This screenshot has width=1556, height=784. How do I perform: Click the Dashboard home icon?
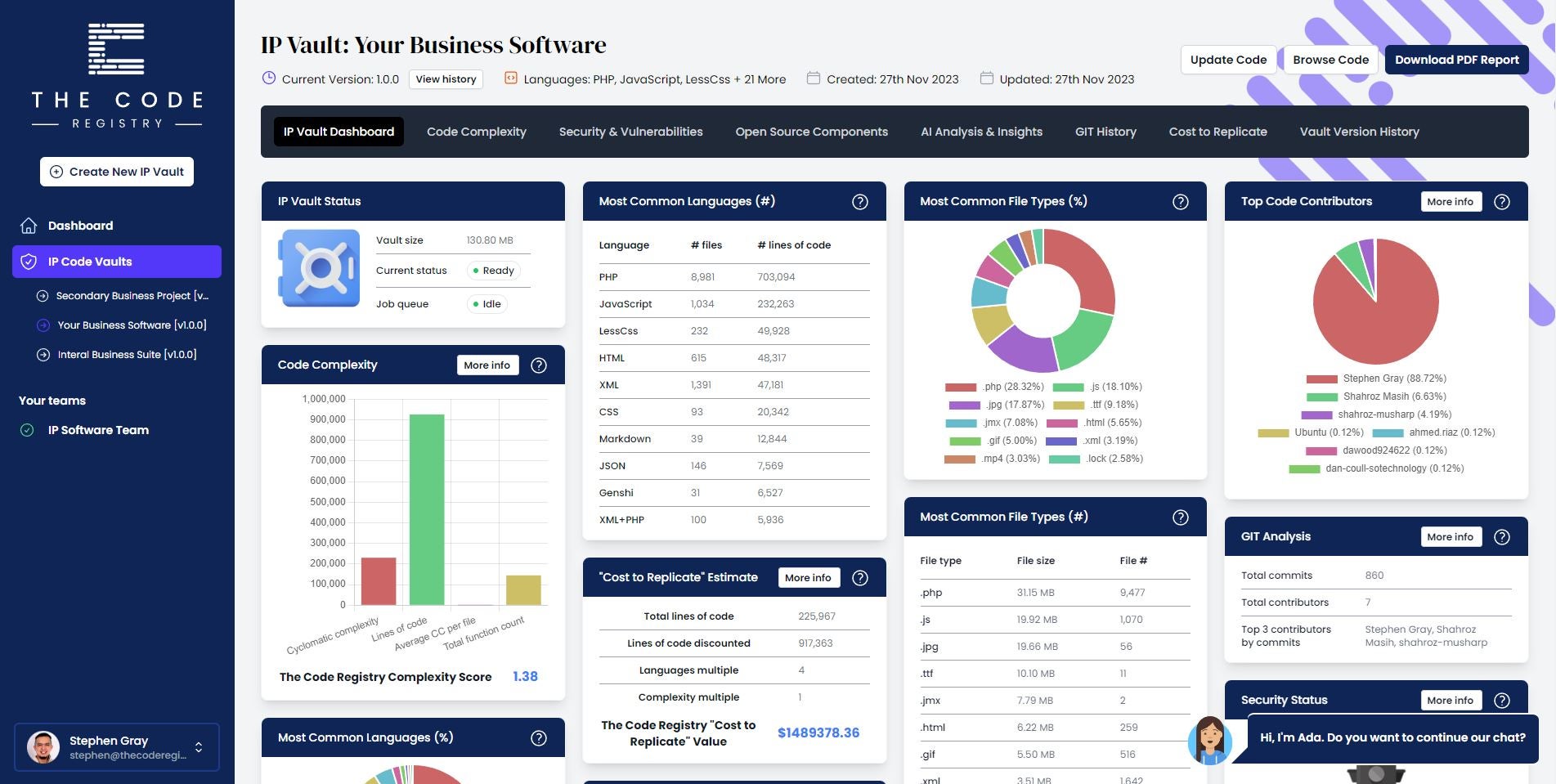[29, 226]
